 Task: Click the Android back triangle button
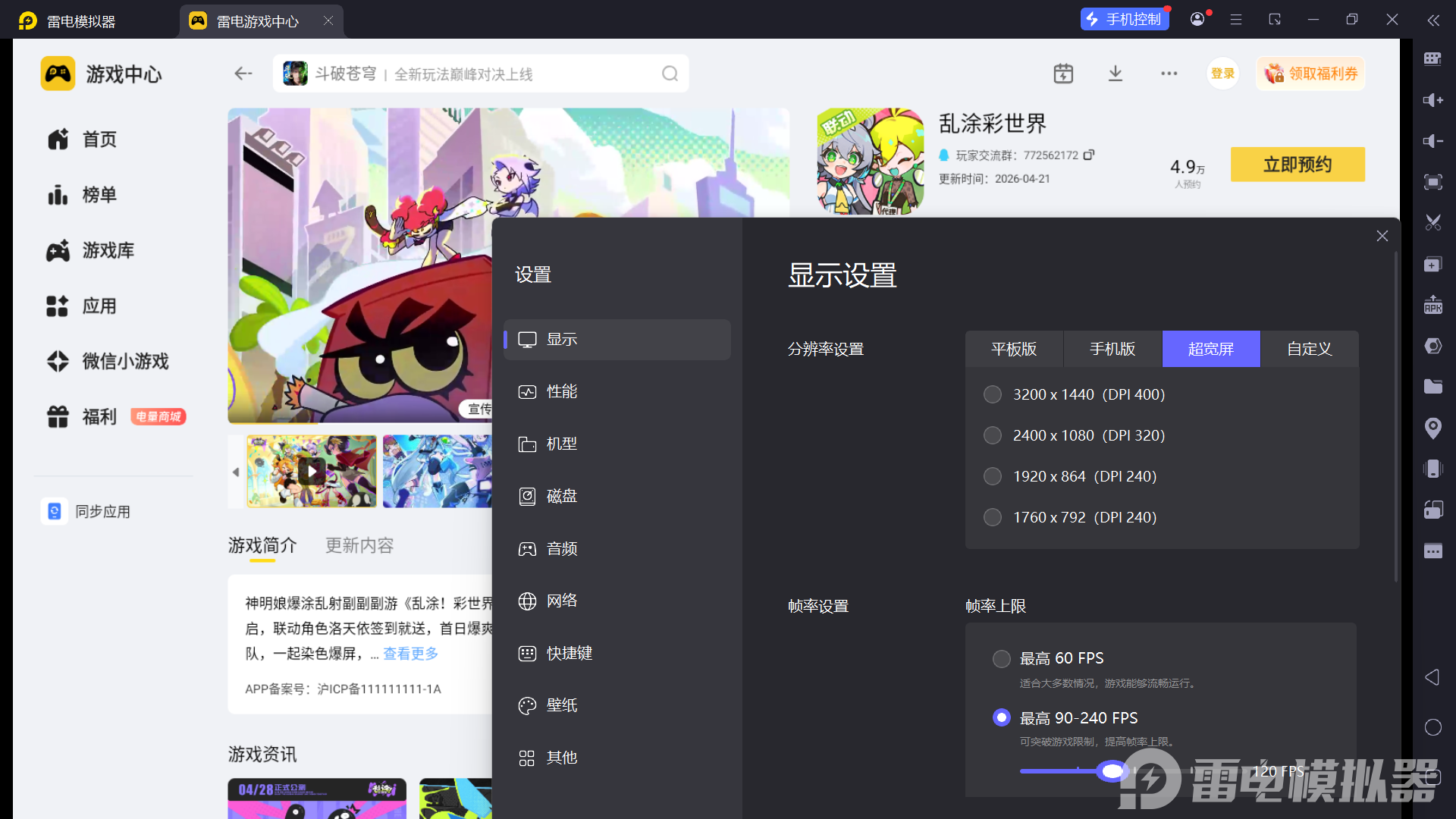1432,677
